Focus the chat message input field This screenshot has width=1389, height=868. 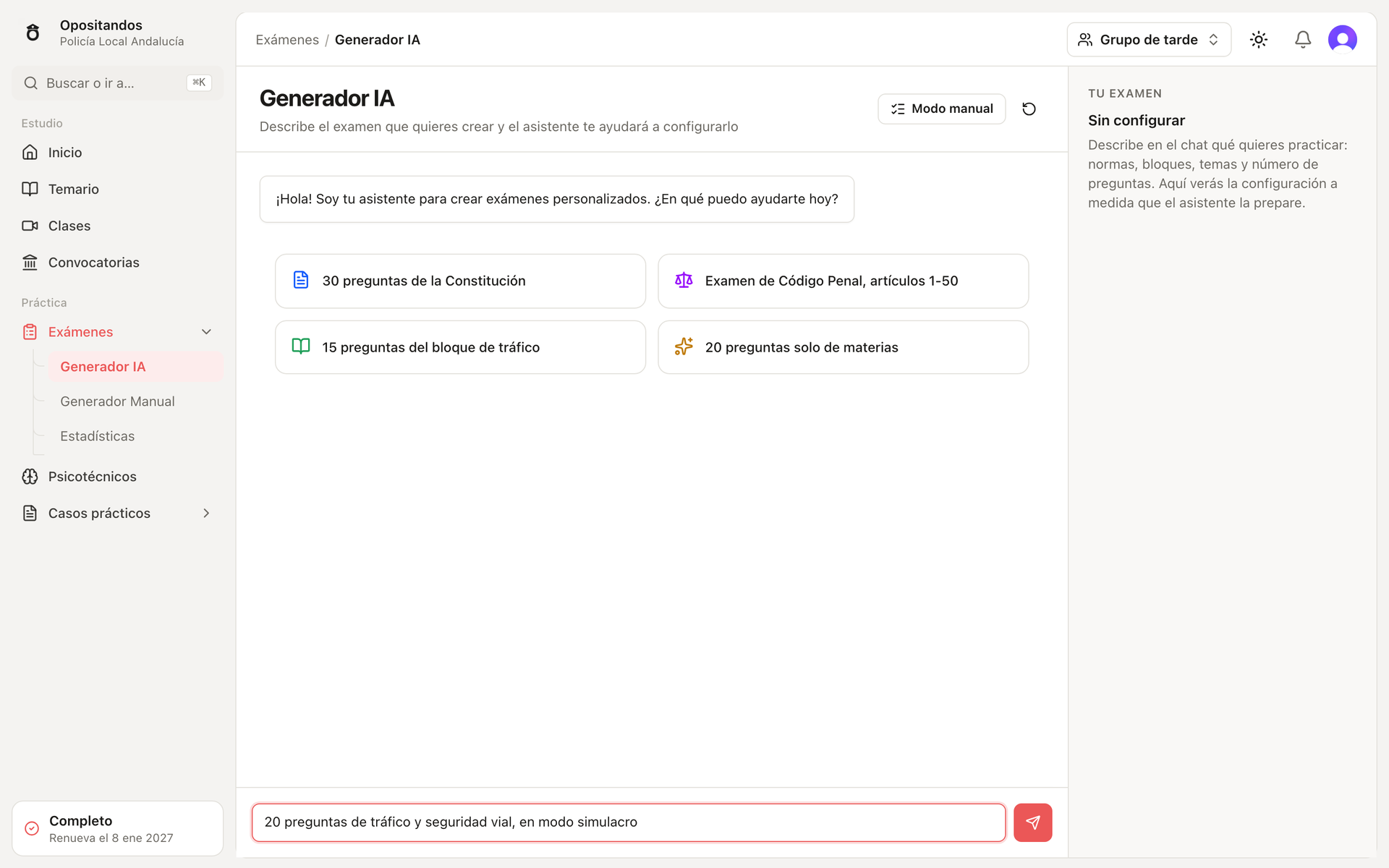pyautogui.click(x=628, y=822)
